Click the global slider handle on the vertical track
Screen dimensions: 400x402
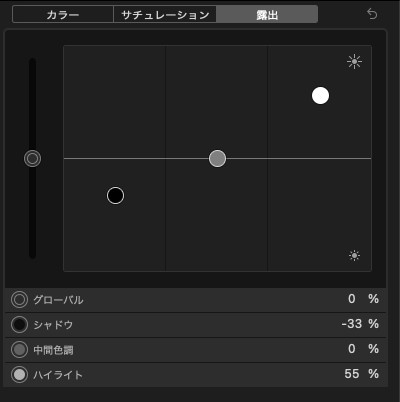pos(32,158)
